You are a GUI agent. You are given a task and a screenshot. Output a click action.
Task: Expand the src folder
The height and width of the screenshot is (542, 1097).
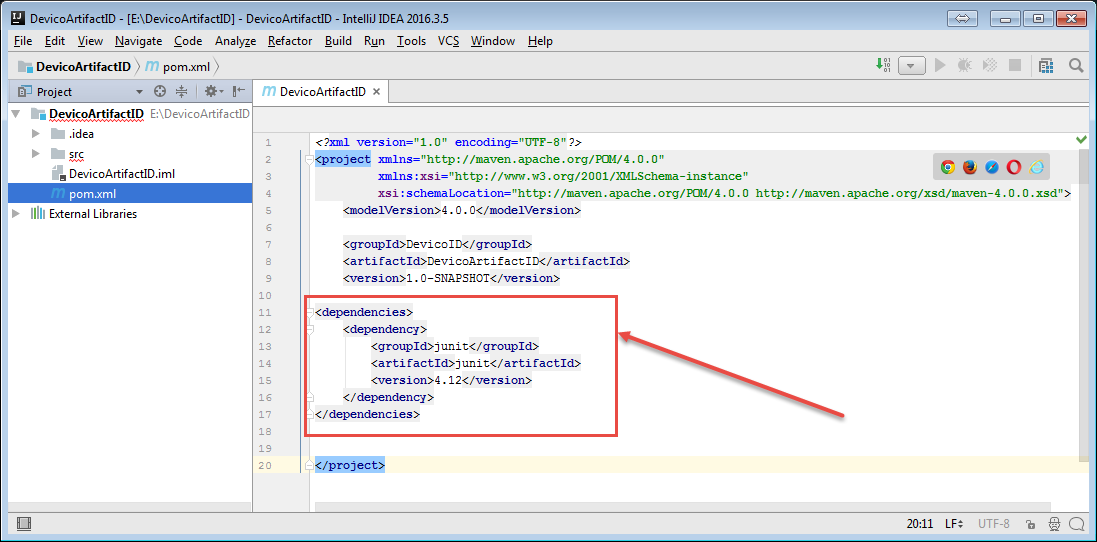click(x=36, y=153)
